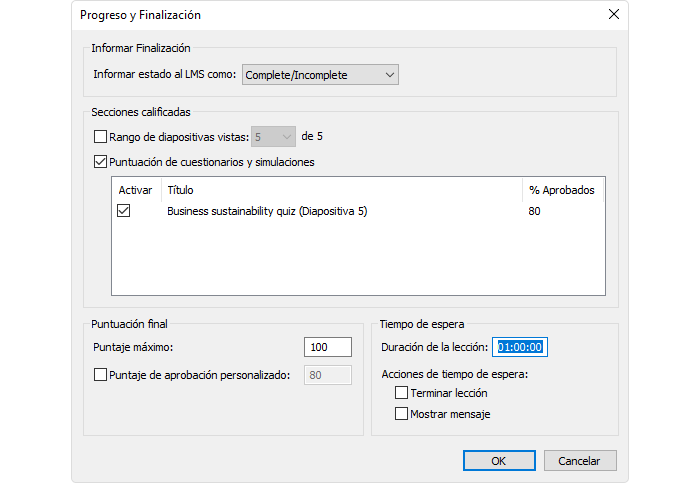The image size is (700, 483).
Task: Open the Informar estado al LMS dropdown
Action: pos(320,75)
